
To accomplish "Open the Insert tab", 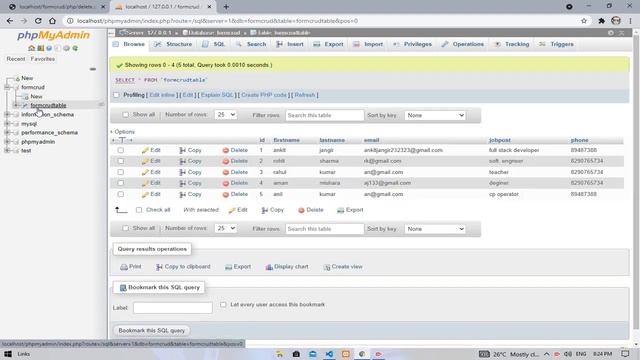I will (289, 44).
